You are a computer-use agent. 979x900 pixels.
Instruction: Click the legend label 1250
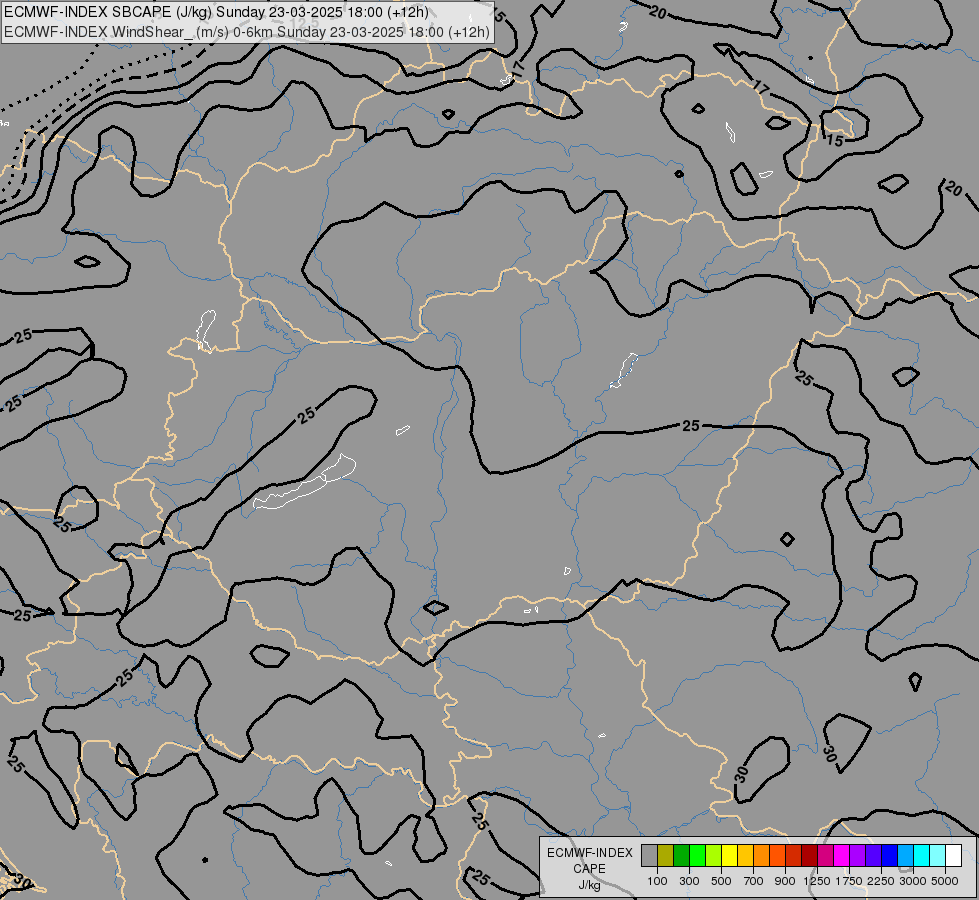click(817, 881)
